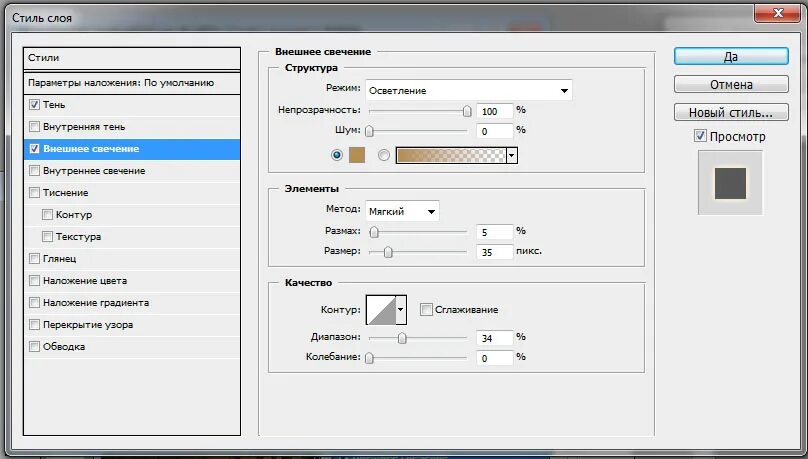
Task: Enable the Внутреннее свечение checkbox
Action: point(35,171)
